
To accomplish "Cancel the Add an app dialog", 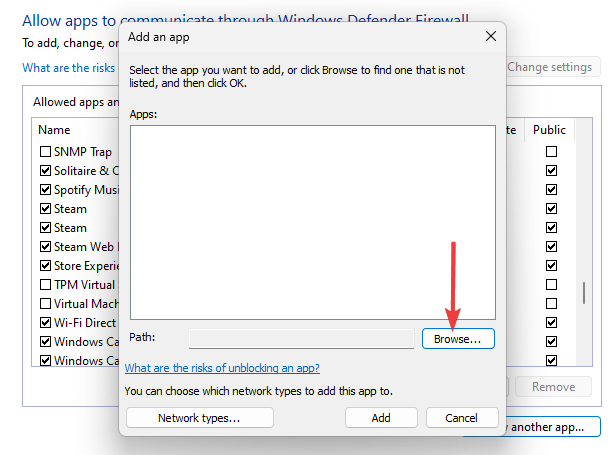I will tap(461, 418).
